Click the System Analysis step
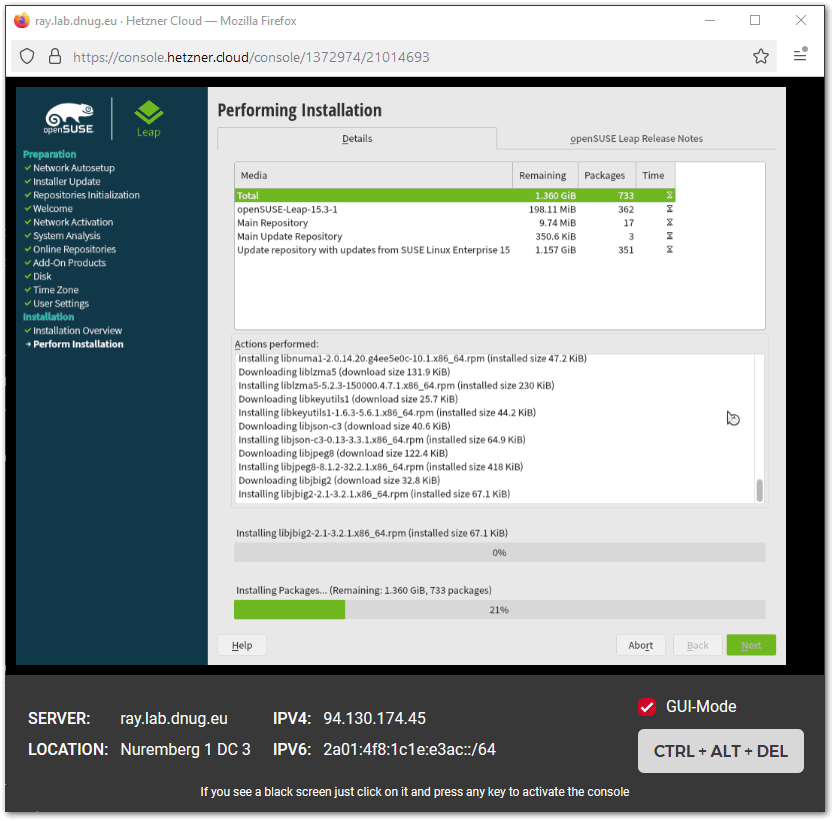This screenshot has height=821, width=834. (66, 236)
